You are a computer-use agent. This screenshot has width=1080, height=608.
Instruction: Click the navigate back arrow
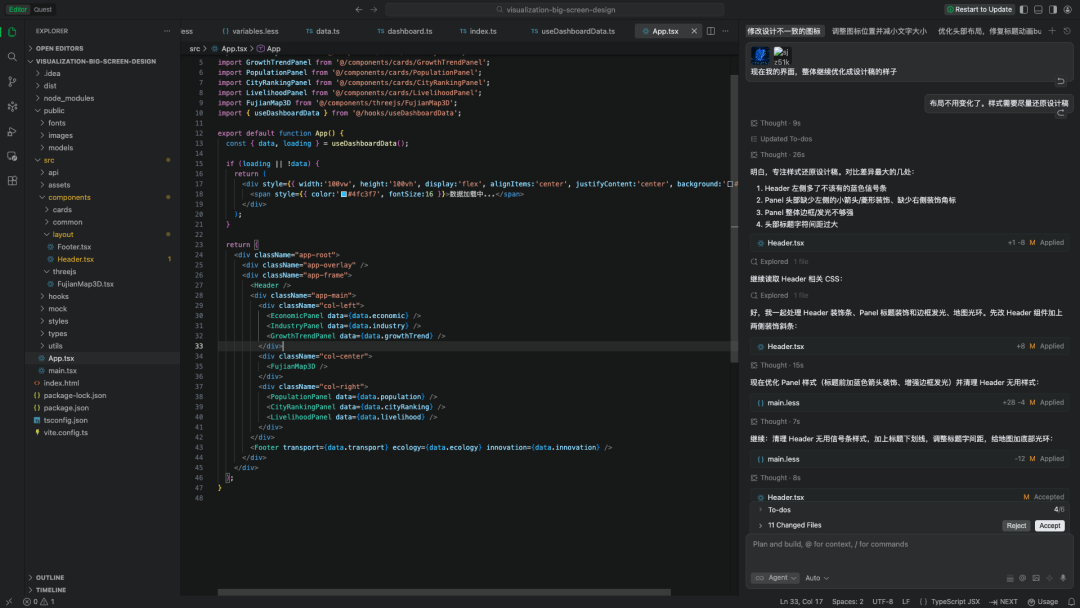(359, 10)
